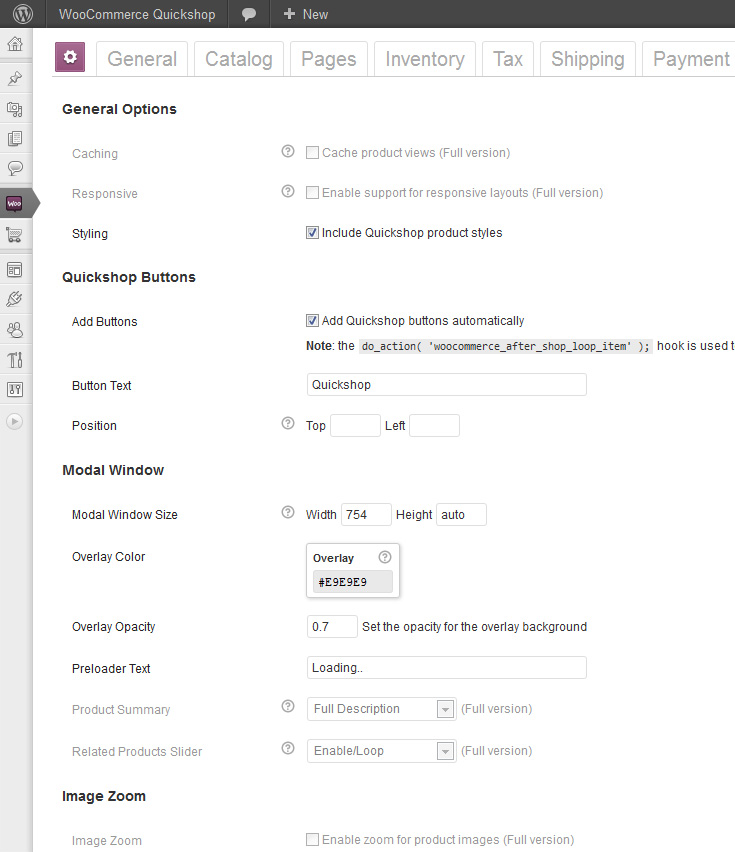Open Settings sliders icon in sidebar

click(15, 389)
